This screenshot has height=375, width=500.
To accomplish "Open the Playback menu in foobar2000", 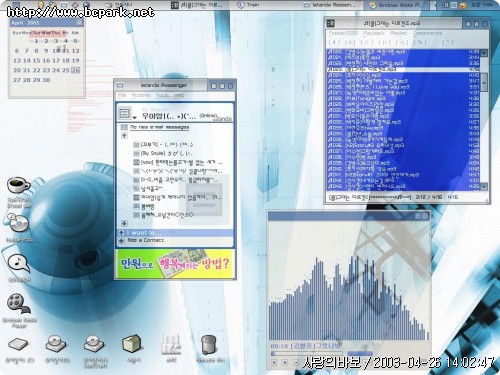I will pyautogui.click(x=374, y=33).
